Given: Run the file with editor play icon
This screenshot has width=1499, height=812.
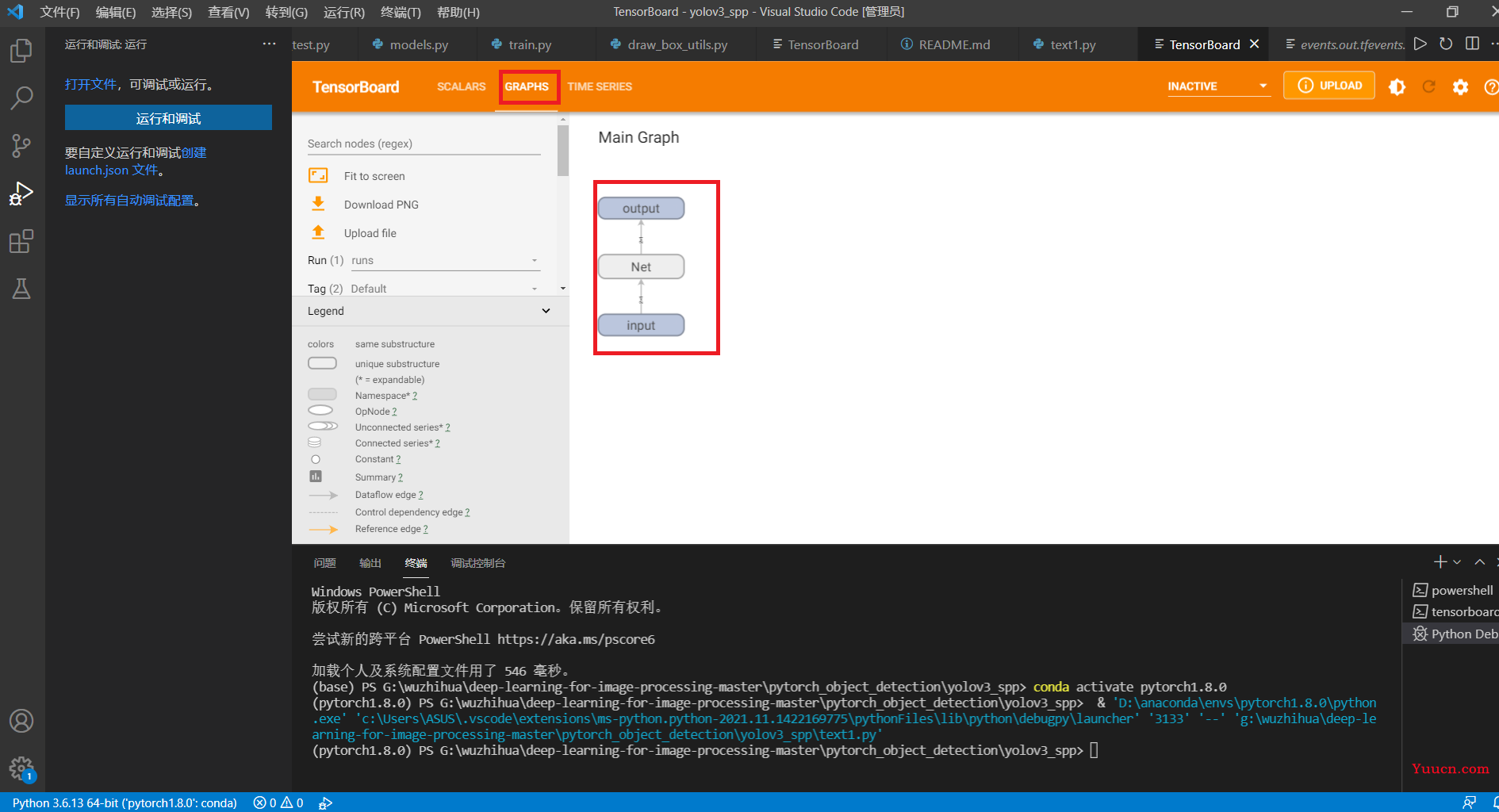Looking at the screenshot, I should [x=1420, y=44].
